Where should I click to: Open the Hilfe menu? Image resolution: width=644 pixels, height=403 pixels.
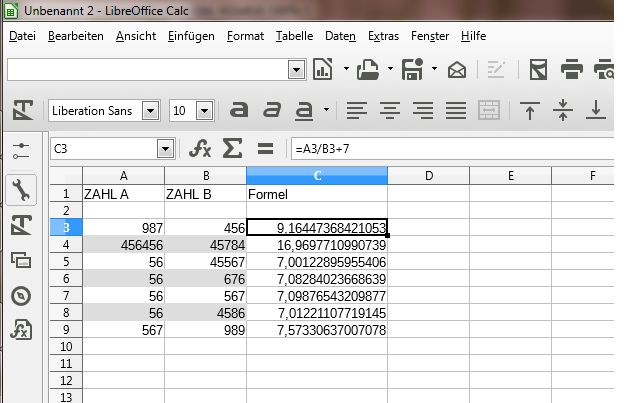[473, 36]
